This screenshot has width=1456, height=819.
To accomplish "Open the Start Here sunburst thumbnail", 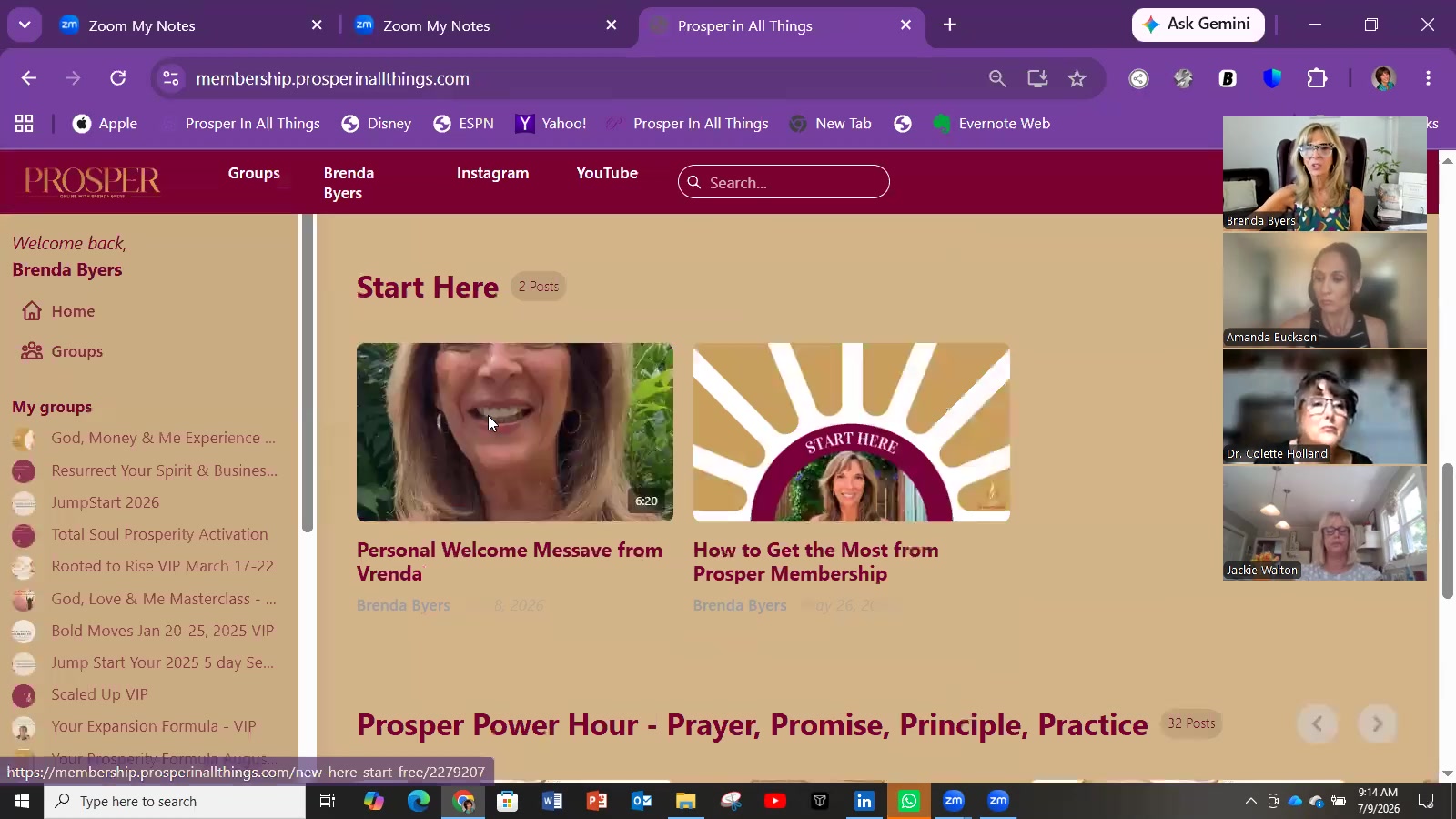I will [852, 432].
